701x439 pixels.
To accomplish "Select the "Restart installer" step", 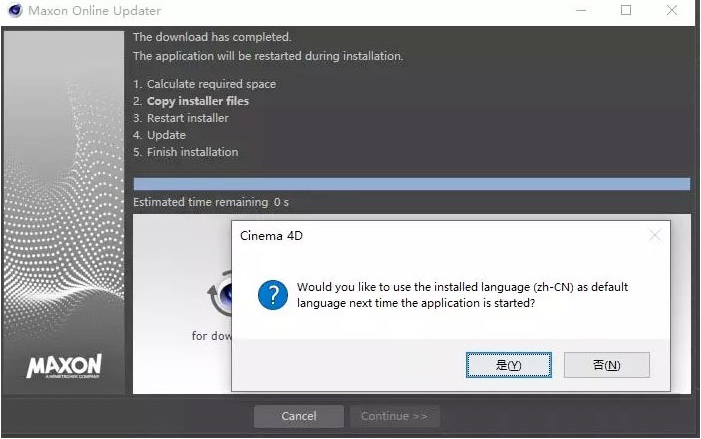I will (187, 118).
